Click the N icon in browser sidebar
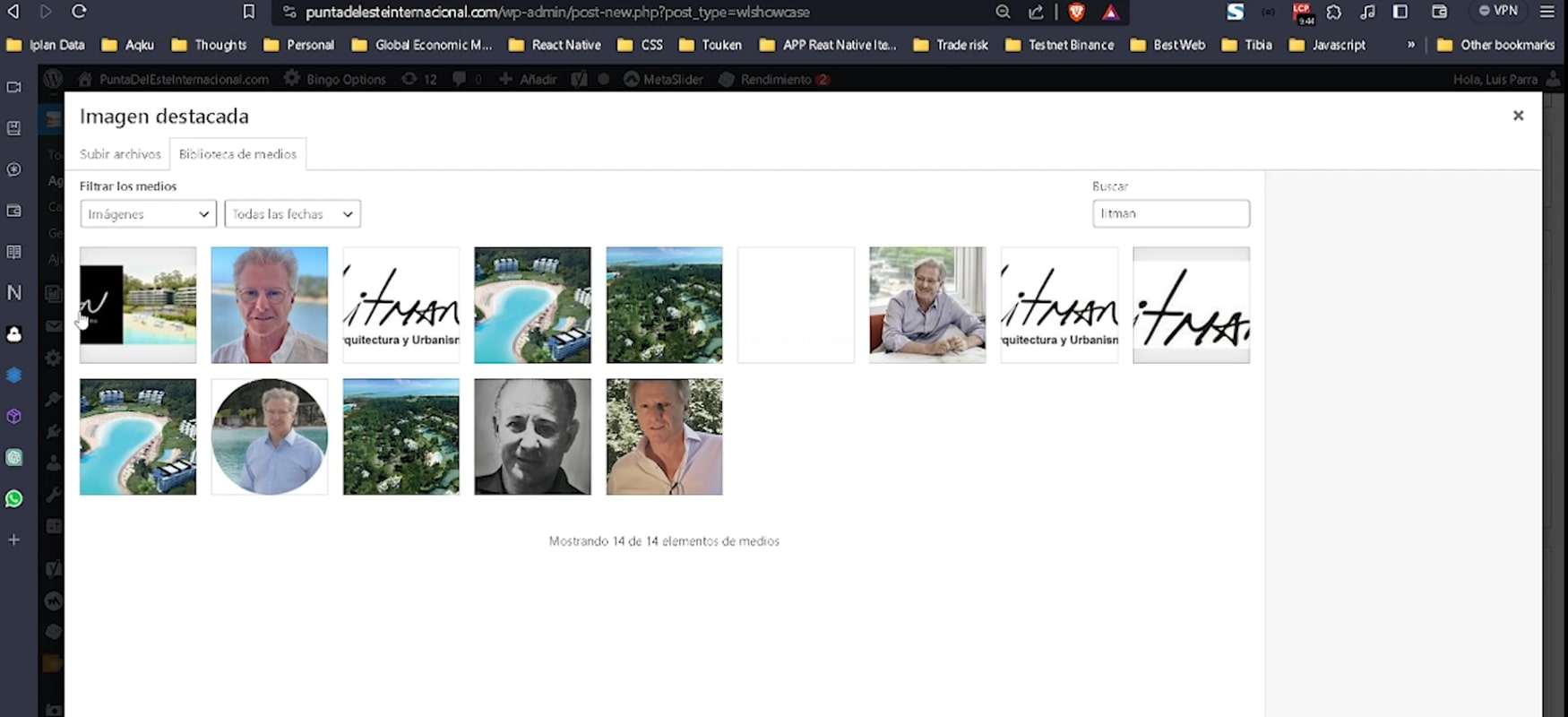 pos(14,292)
